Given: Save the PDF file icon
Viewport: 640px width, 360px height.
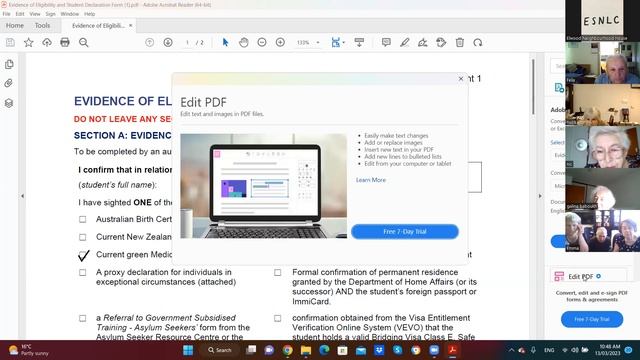Looking at the screenshot, I should coord(10,42).
